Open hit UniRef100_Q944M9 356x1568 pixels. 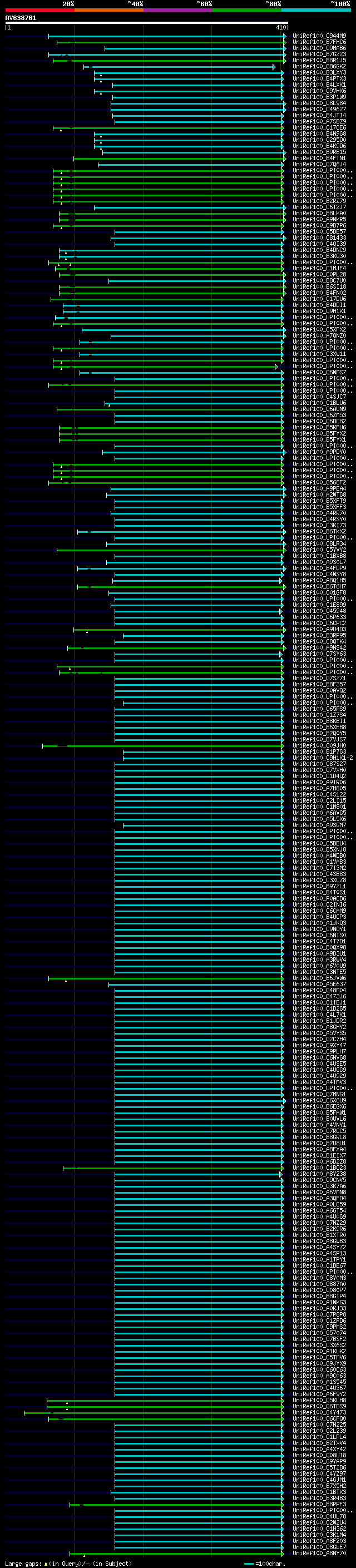(319, 36)
